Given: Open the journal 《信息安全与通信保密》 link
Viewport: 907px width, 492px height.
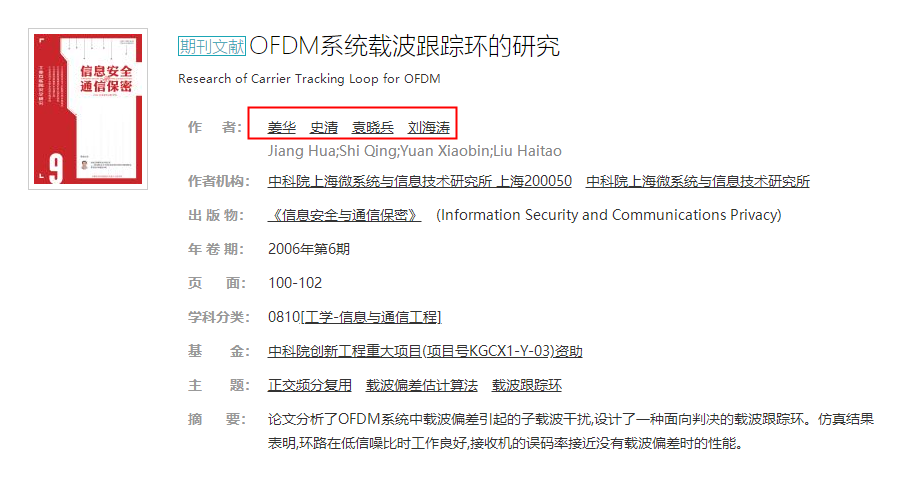Looking at the screenshot, I should coord(345,215).
